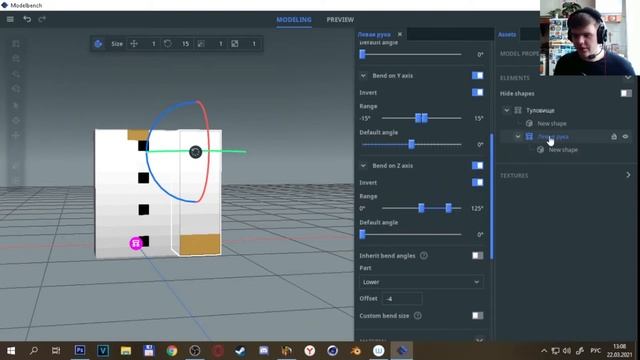640x360 pixels.
Task: Click the scale snap icon
Action: (x=201, y=44)
